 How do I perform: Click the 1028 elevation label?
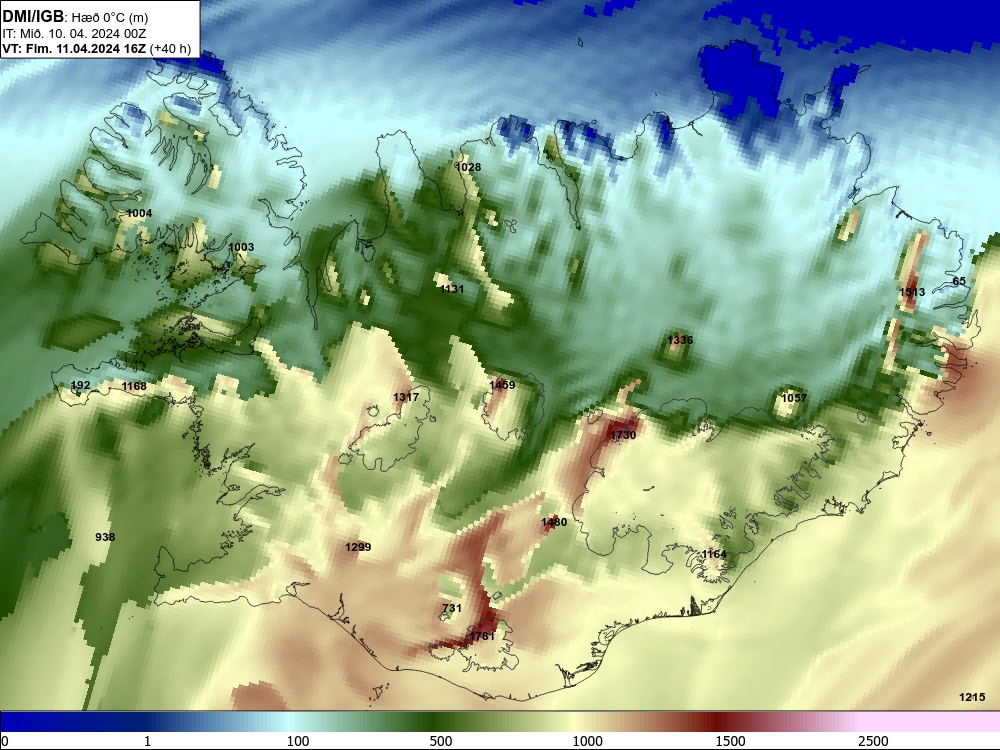pyautogui.click(x=468, y=167)
